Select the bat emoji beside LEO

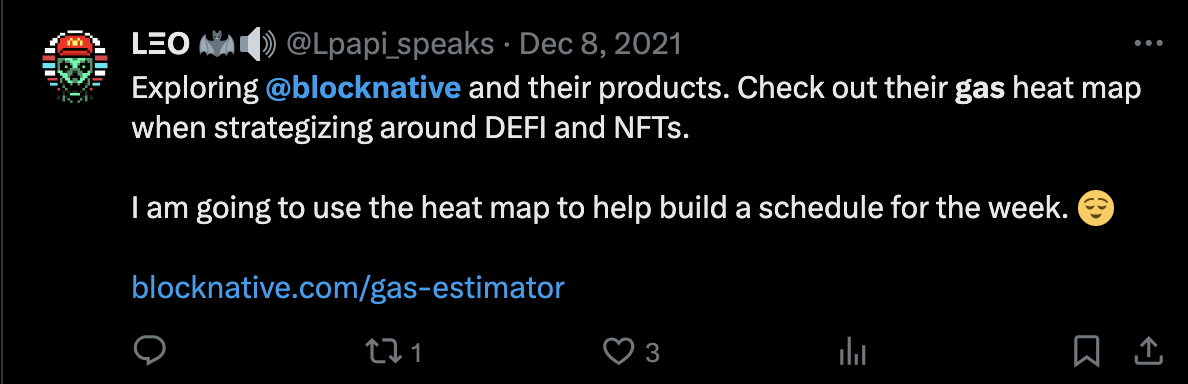pos(215,45)
